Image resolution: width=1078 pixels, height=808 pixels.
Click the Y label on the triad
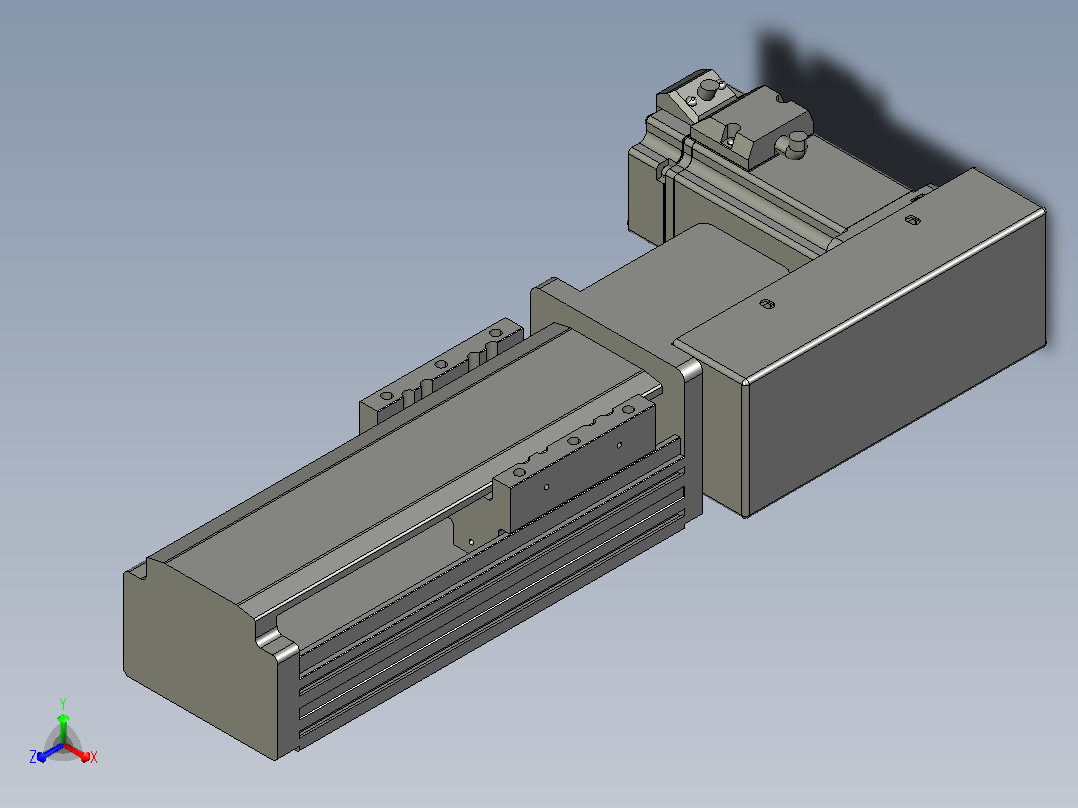(x=63, y=704)
